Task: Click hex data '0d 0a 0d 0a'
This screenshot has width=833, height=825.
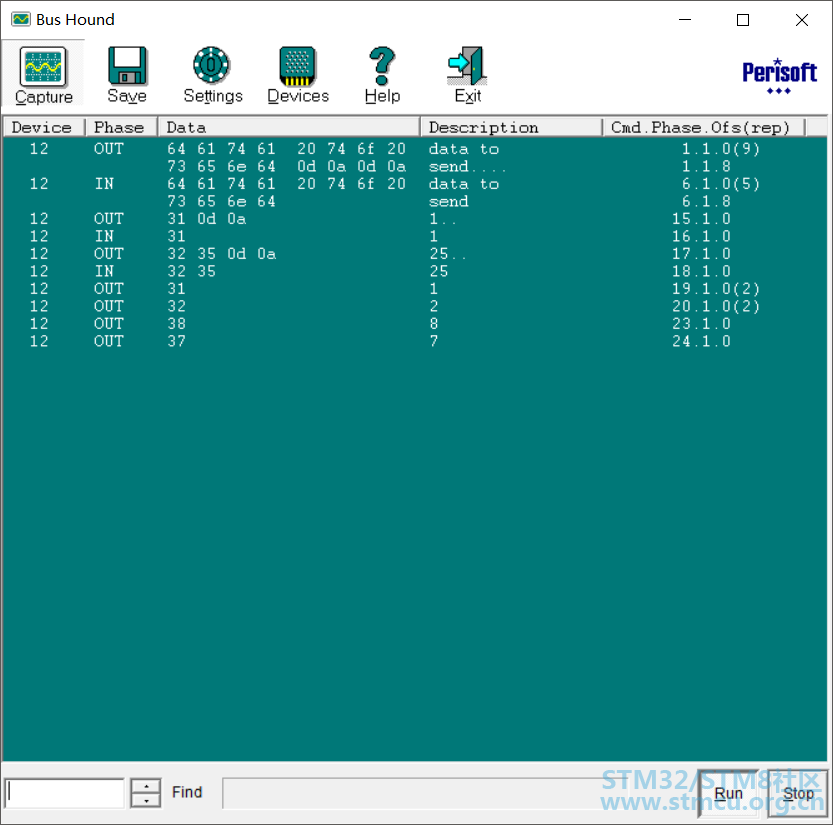Action: pos(351,167)
